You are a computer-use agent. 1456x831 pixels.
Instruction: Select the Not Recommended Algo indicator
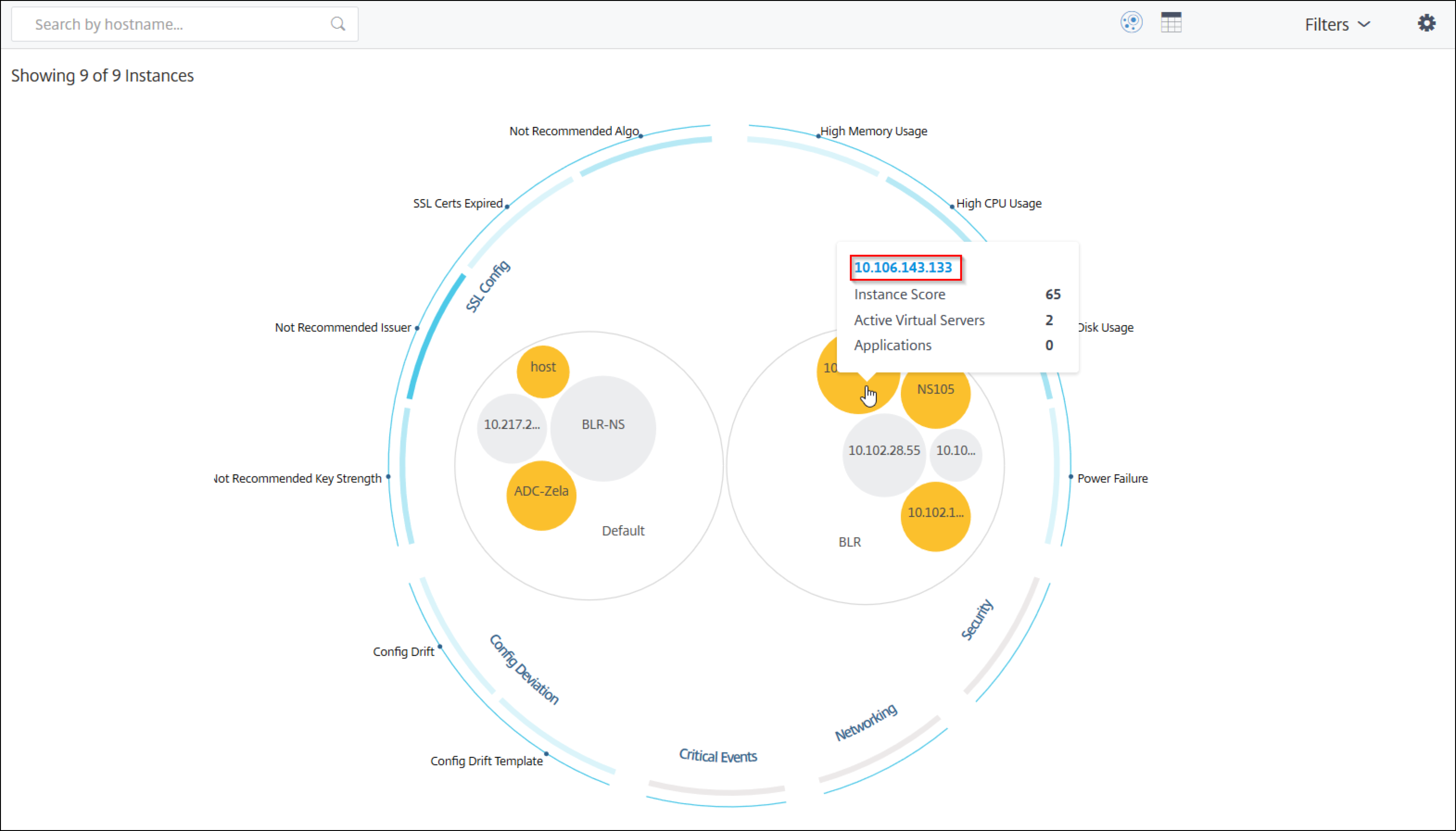point(574,131)
